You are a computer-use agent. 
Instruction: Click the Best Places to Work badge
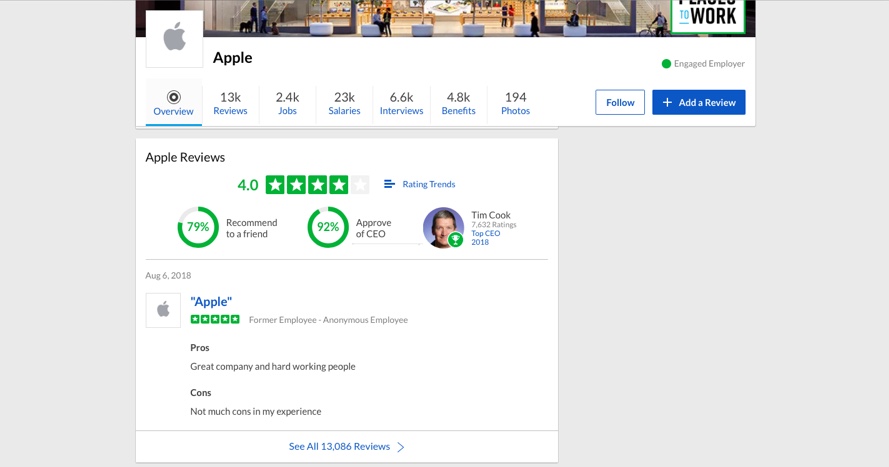point(707,16)
